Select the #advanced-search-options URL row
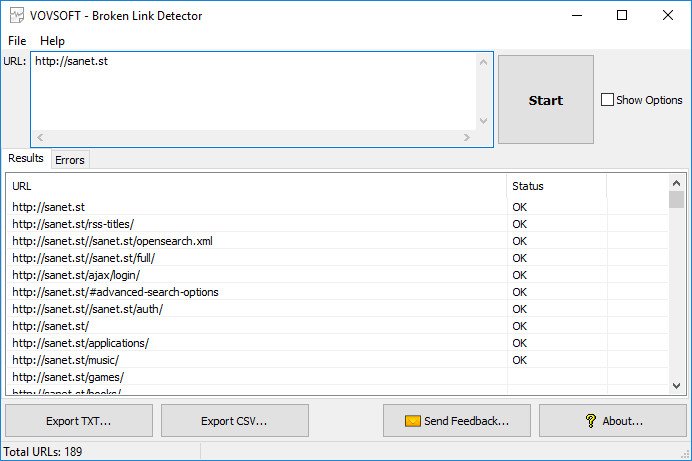The width and height of the screenshot is (692, 461). (338, 292)
